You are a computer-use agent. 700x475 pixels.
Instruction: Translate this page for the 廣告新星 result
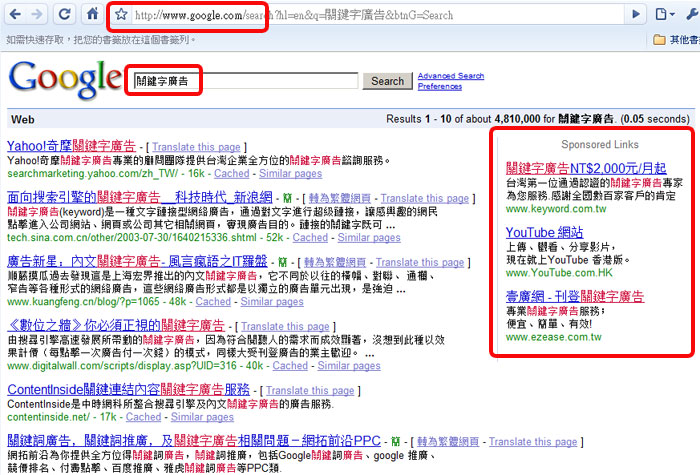420,262
